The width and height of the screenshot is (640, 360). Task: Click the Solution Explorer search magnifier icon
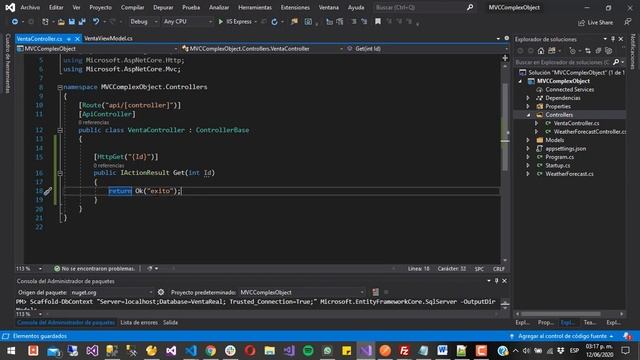[616, 62]
